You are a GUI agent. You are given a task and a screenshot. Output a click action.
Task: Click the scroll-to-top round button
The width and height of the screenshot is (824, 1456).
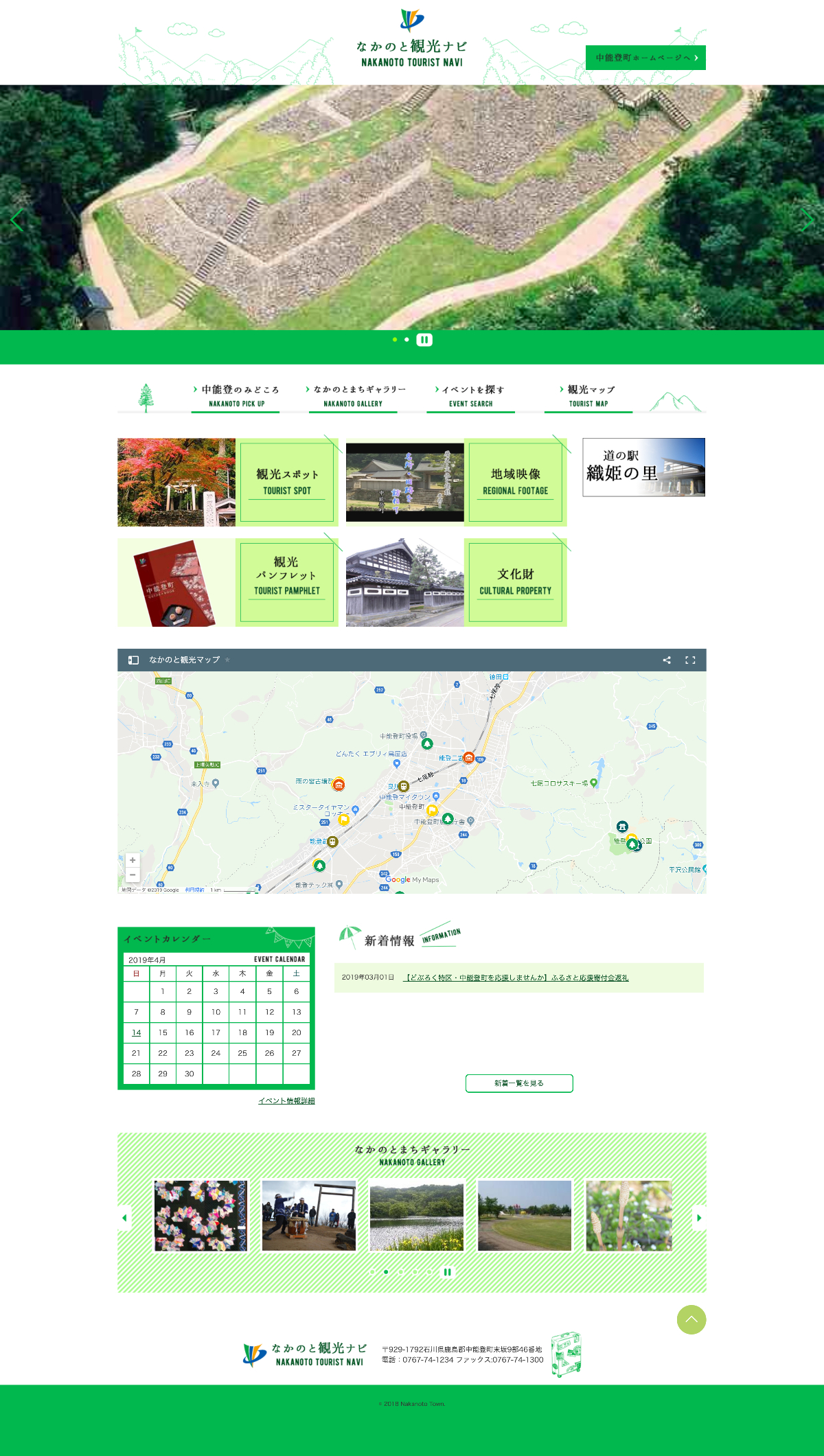(691, 1319)
